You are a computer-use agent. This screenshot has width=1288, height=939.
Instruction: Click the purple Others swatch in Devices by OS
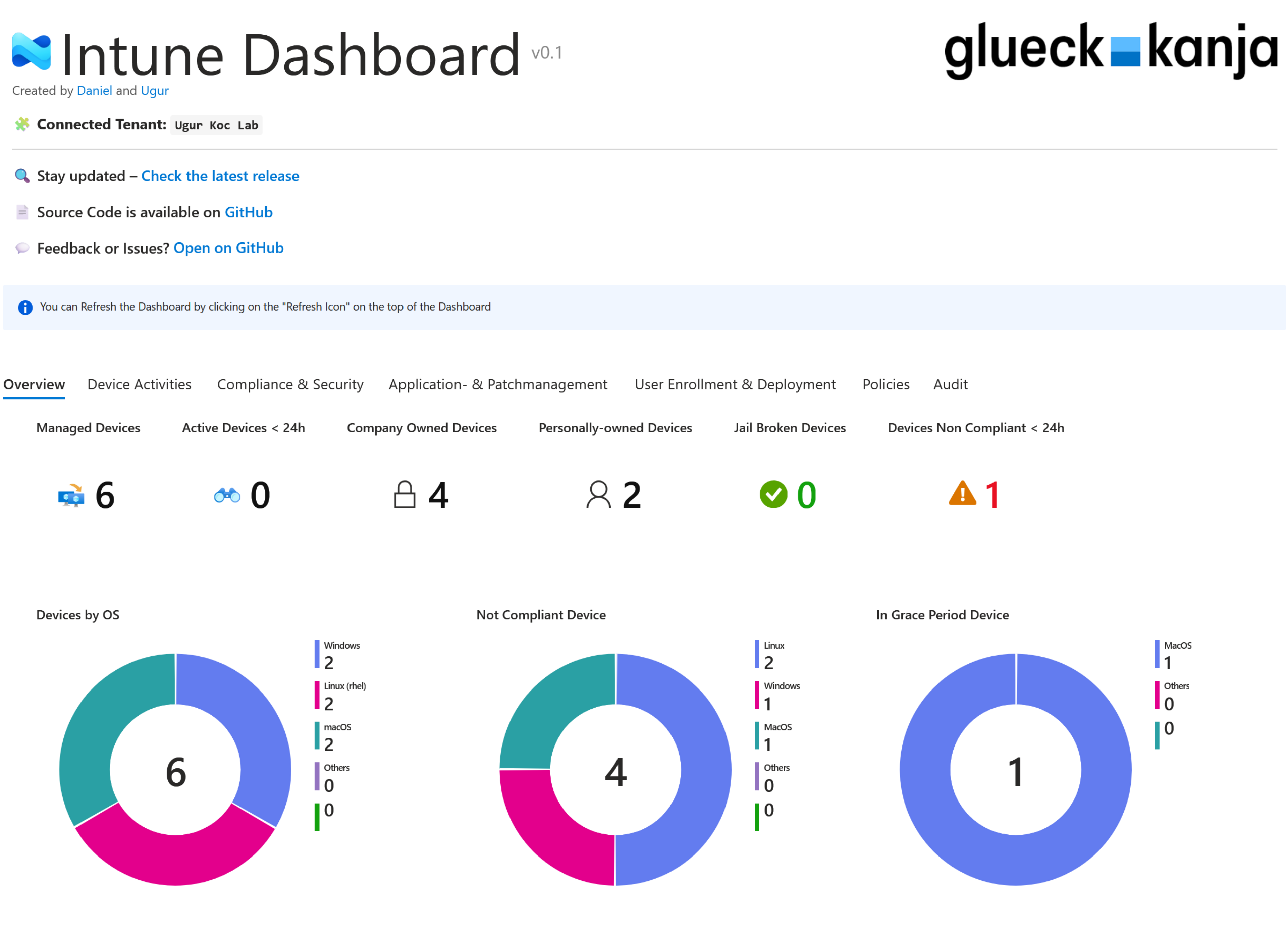[317, 776]
